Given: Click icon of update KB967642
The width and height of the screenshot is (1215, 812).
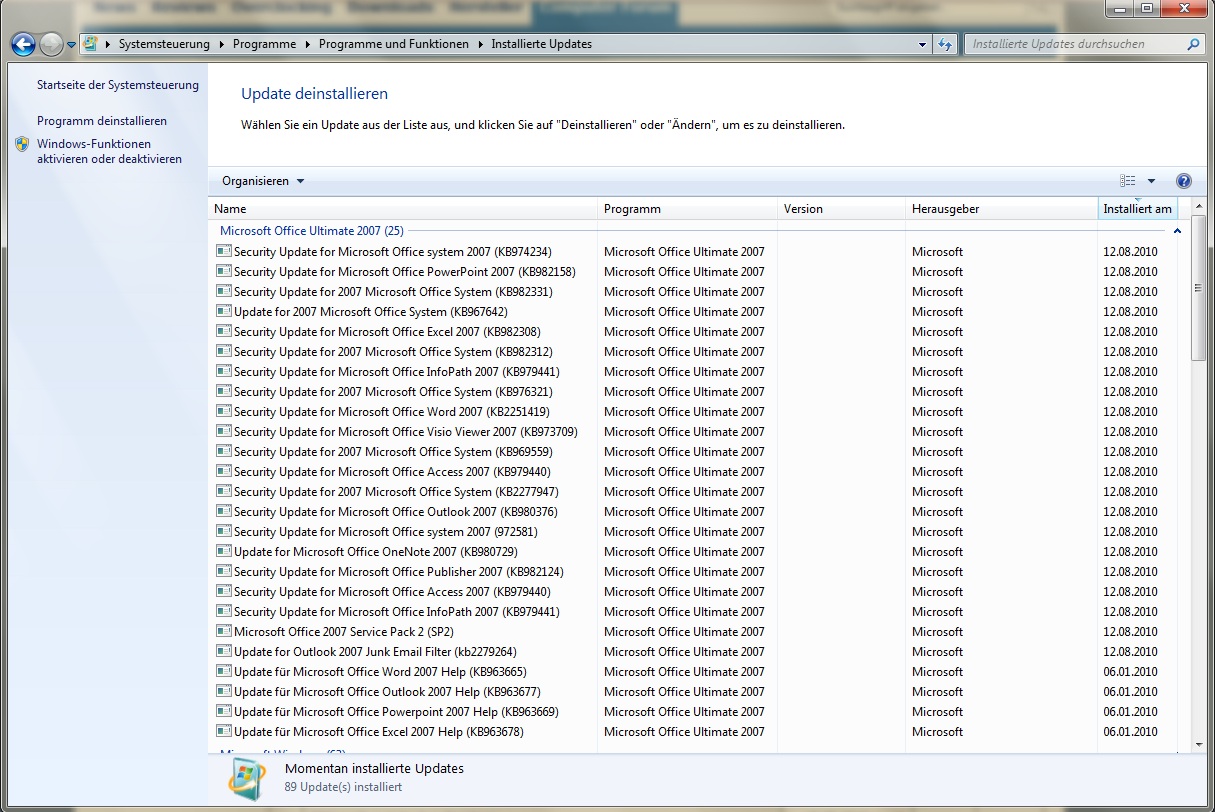Looking at the screenshot, I should (x=224, y=312).
